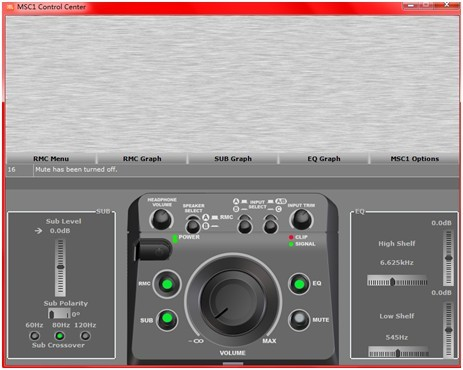This screenshot has width=463, height=370.
Task: Flip the Sub Polarity switch
Action: point(59,314)
